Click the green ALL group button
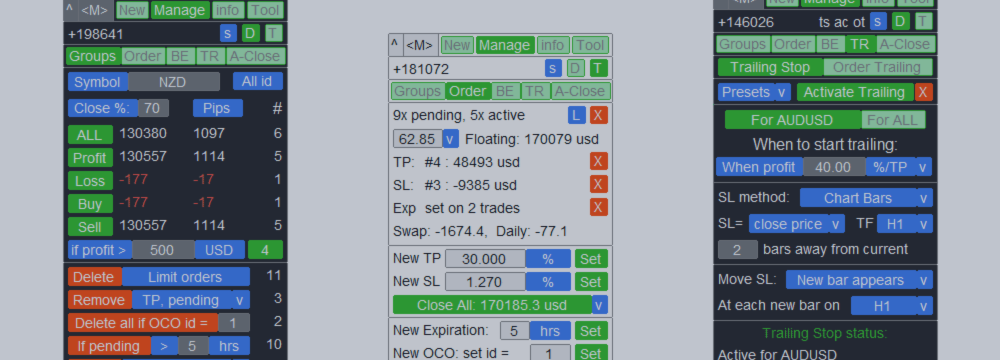1000x360 pixels. pos(90,135)
